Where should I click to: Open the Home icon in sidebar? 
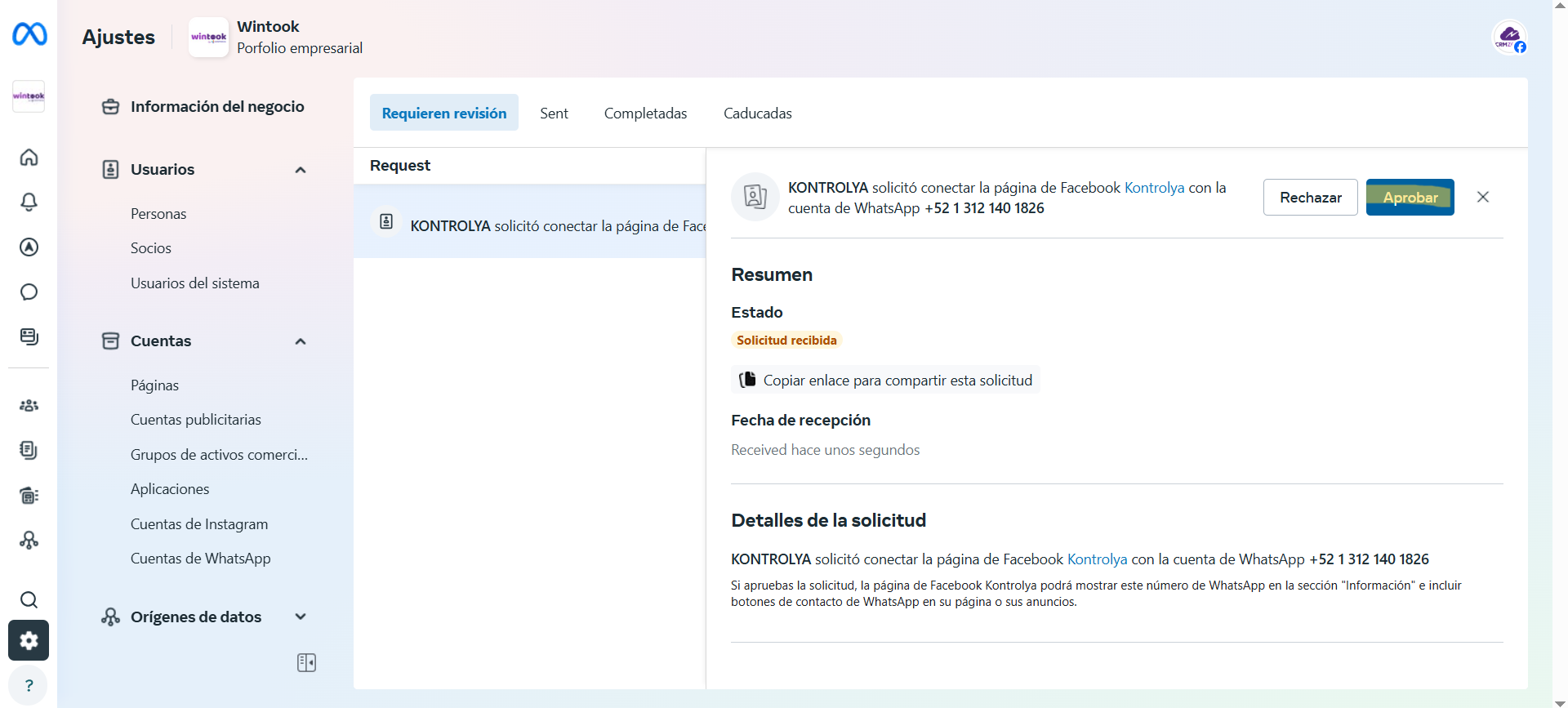tap(29, 157)
